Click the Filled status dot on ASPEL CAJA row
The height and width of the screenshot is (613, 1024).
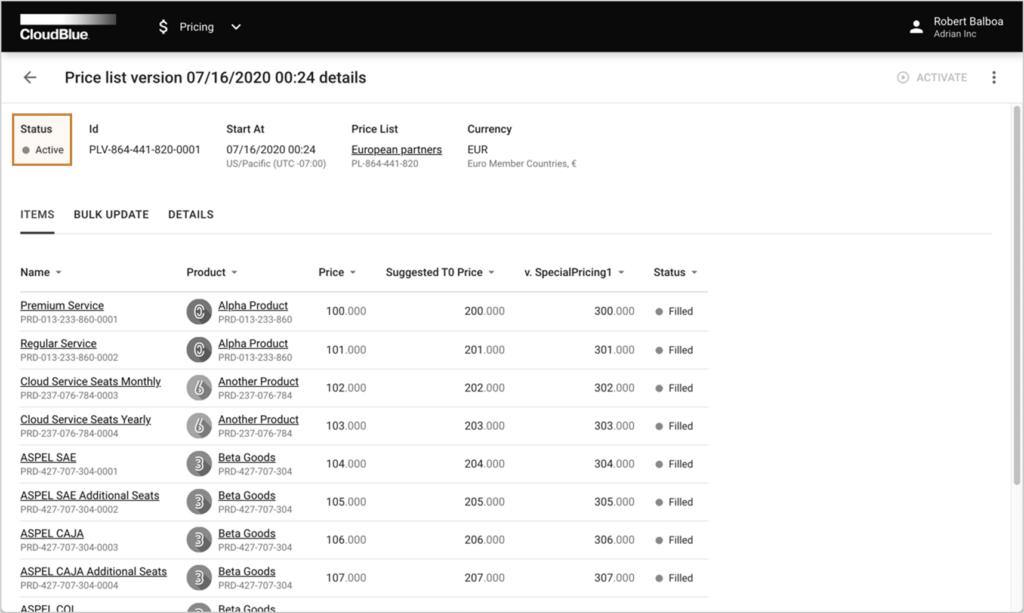coord(659,539)
